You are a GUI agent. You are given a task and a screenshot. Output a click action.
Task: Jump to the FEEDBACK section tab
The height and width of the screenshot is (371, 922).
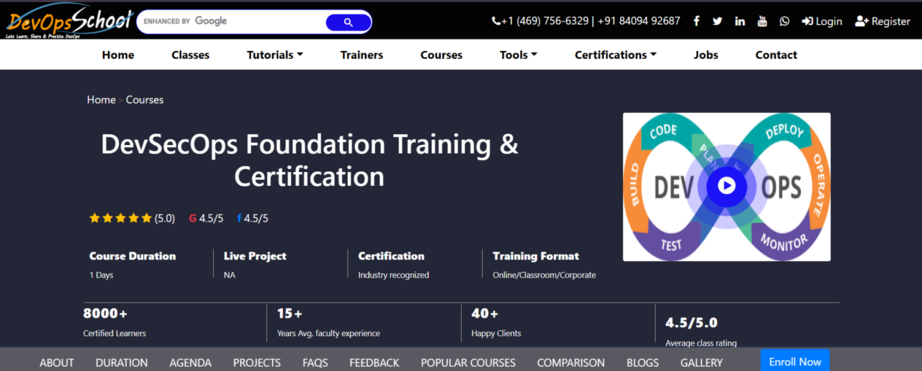(374, 363)
